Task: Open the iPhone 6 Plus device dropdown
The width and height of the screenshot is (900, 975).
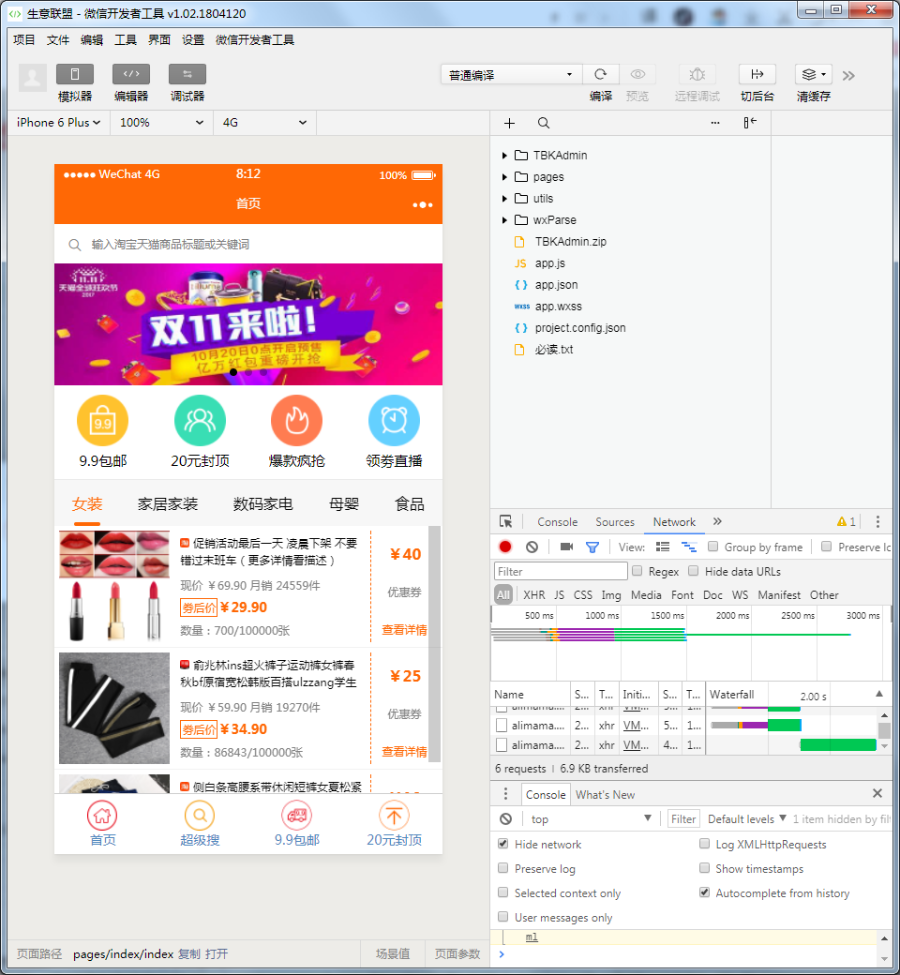Action: [x=58, y=122]
